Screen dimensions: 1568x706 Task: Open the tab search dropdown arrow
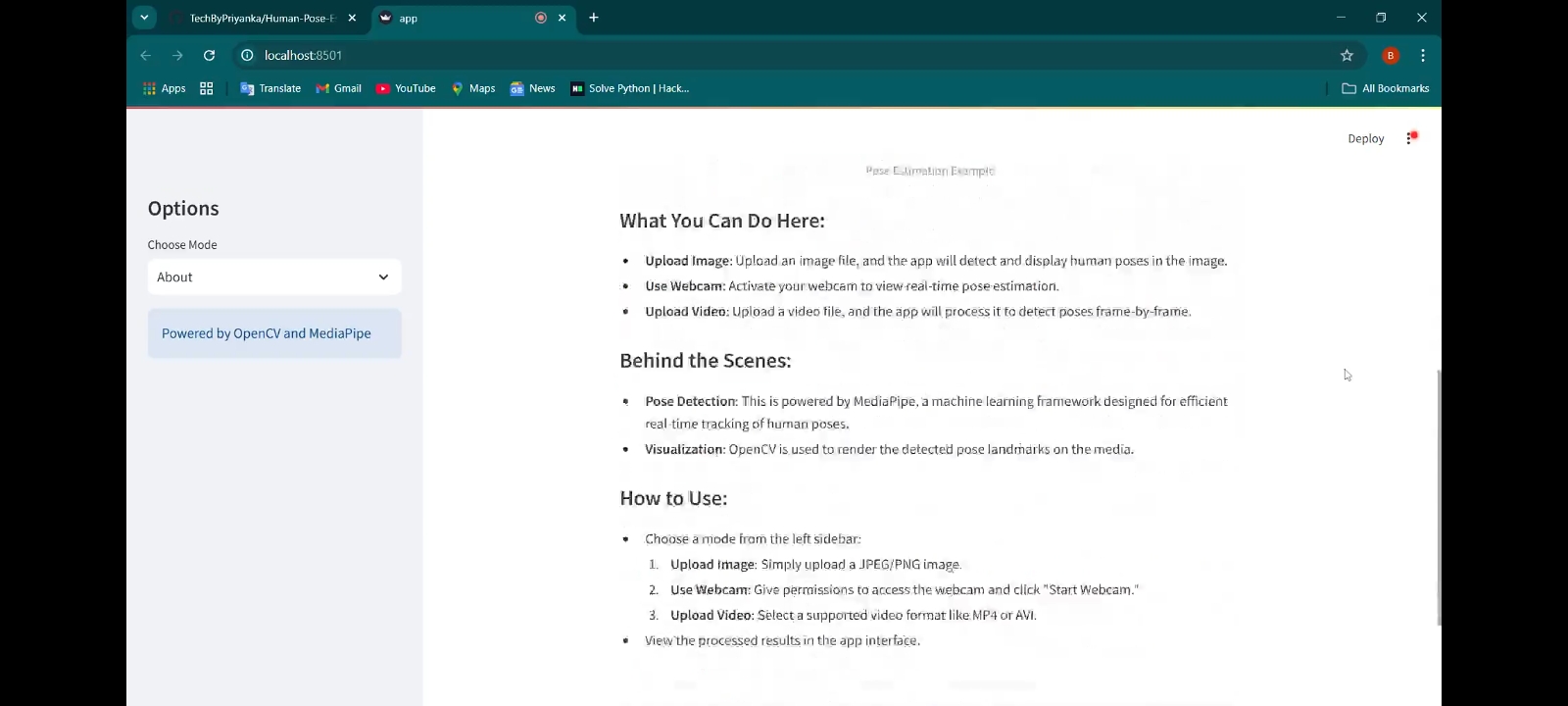pyautogui.click(x=144, y=18)
